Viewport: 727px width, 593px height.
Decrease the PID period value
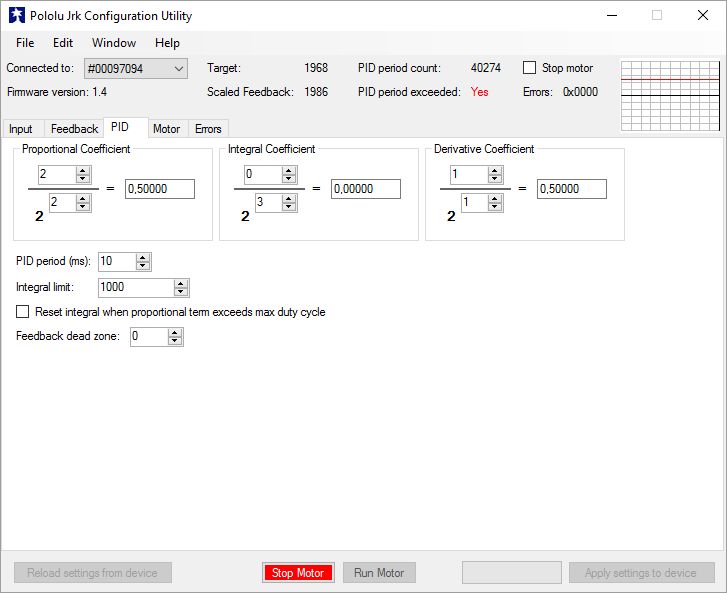(x=143, y=266)
